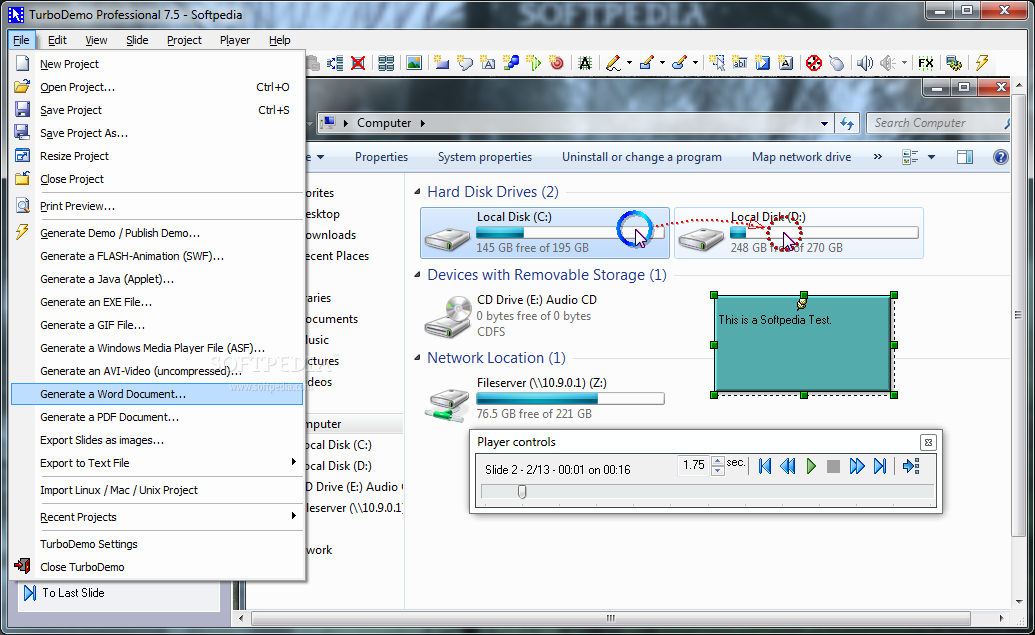Viewport: 1035px width, 635px height.
Task: Click the slide tree icon beside delete X
Action: 335,63
